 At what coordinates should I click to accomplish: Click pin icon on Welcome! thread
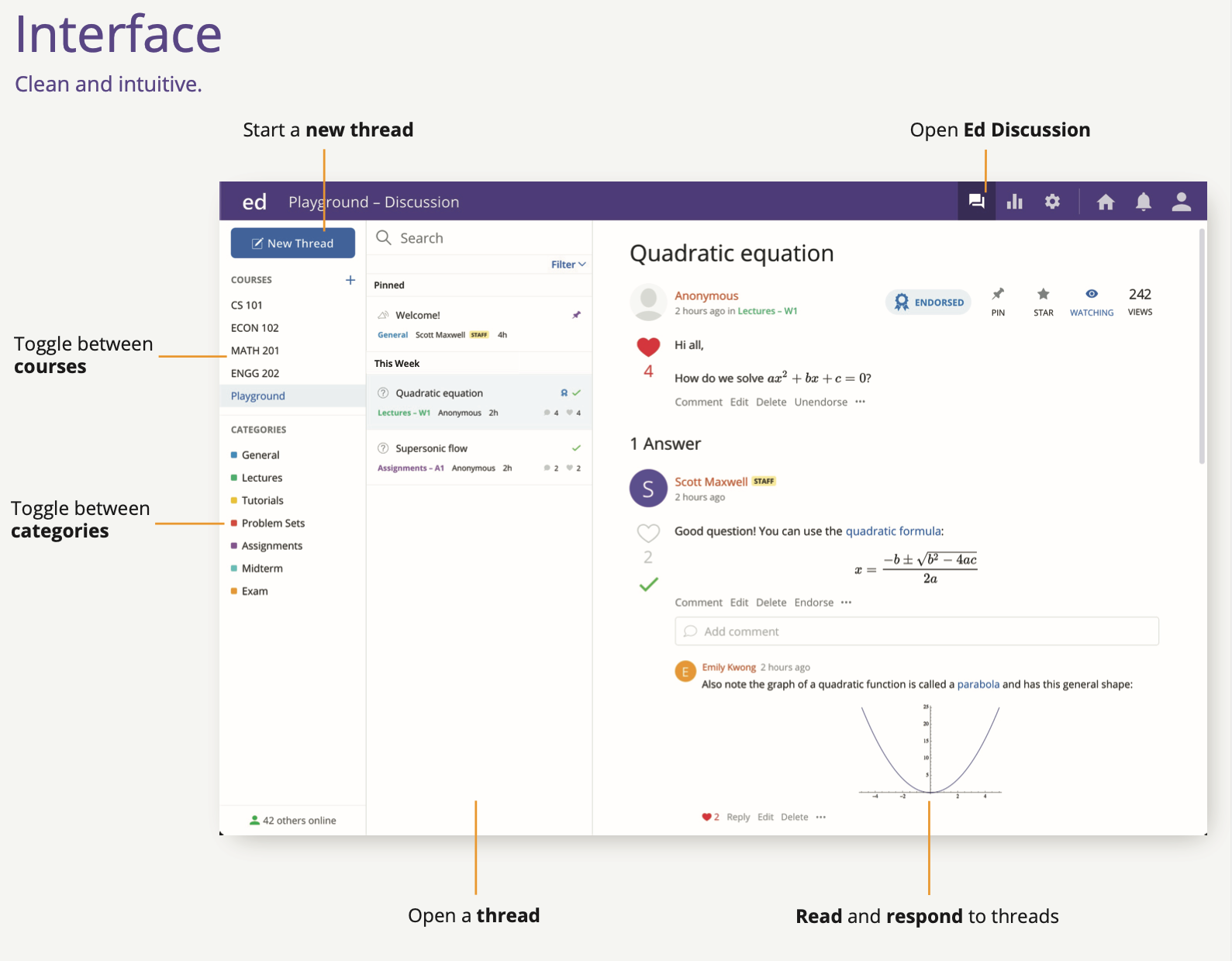click(576, 315)
